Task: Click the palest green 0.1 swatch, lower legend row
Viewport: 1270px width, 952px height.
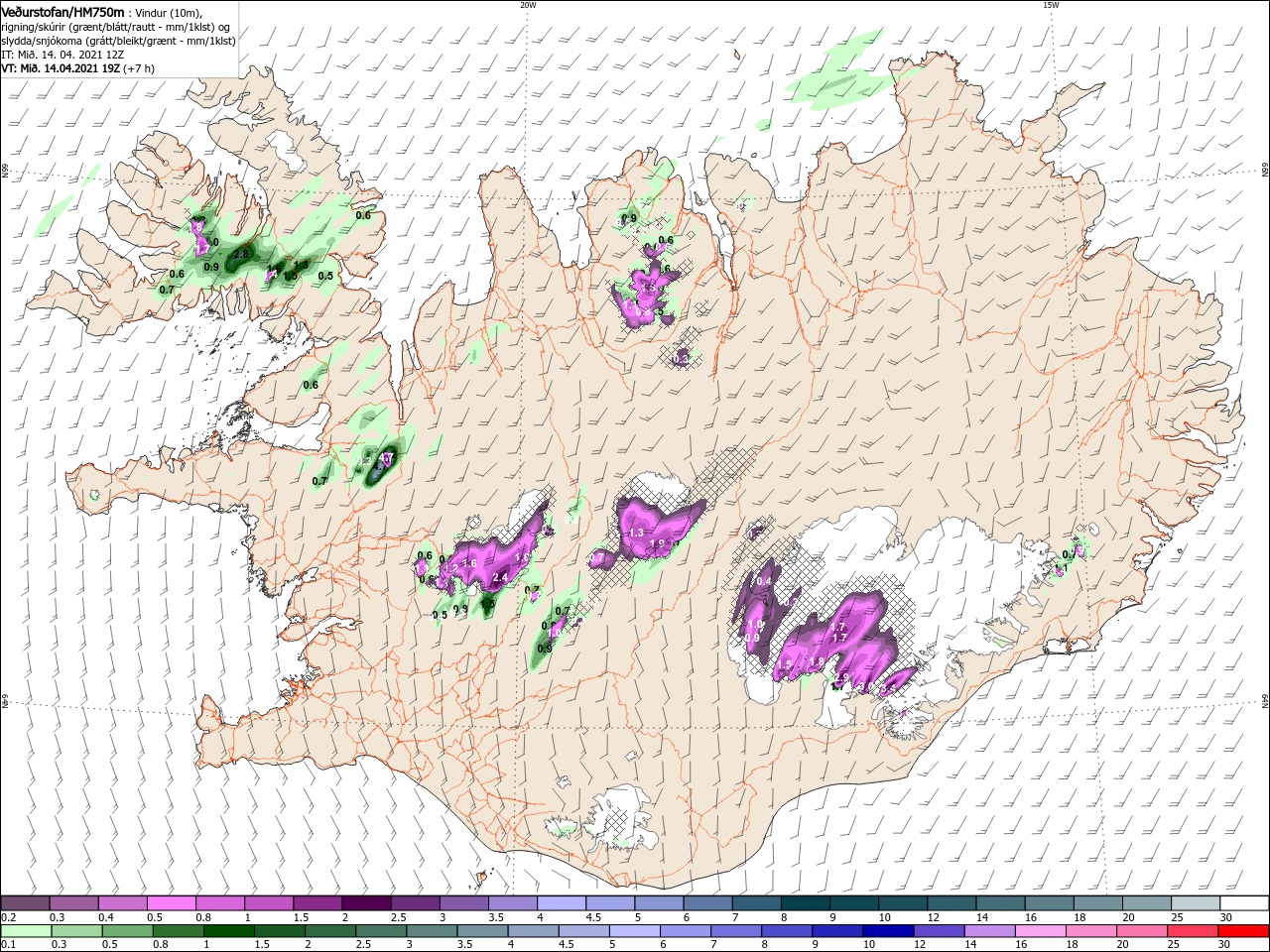Action: tap(27, 931)
